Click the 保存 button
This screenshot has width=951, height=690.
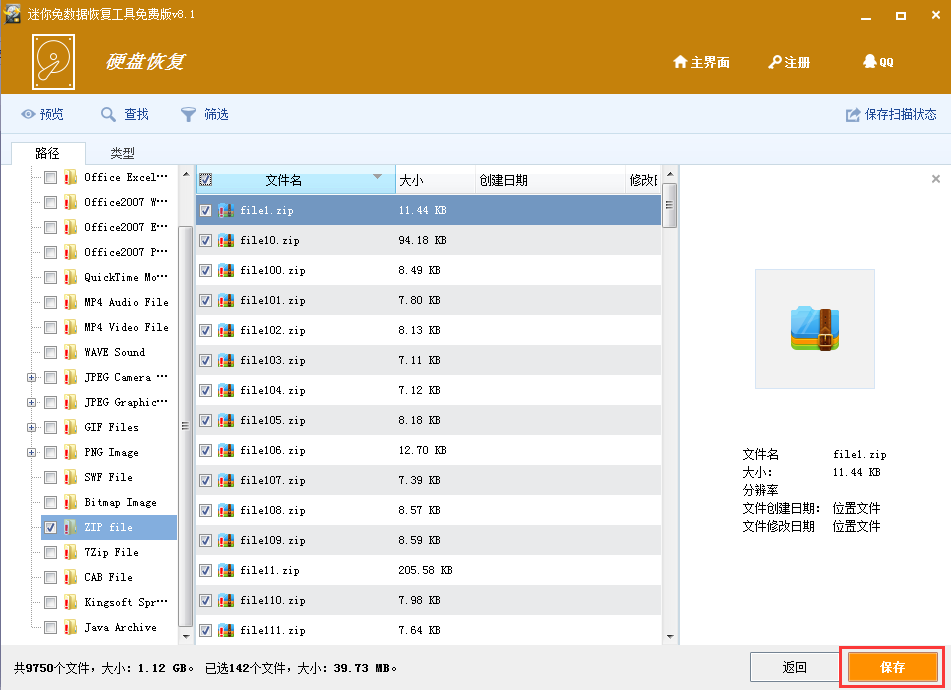893,668
